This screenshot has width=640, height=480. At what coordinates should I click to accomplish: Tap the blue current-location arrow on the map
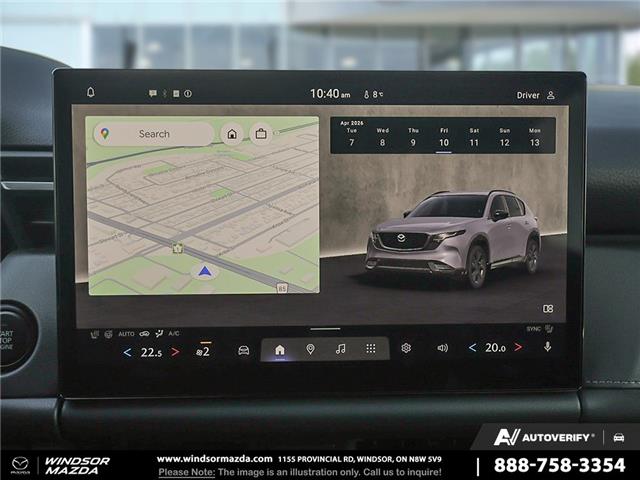click(x=205, y=271)
